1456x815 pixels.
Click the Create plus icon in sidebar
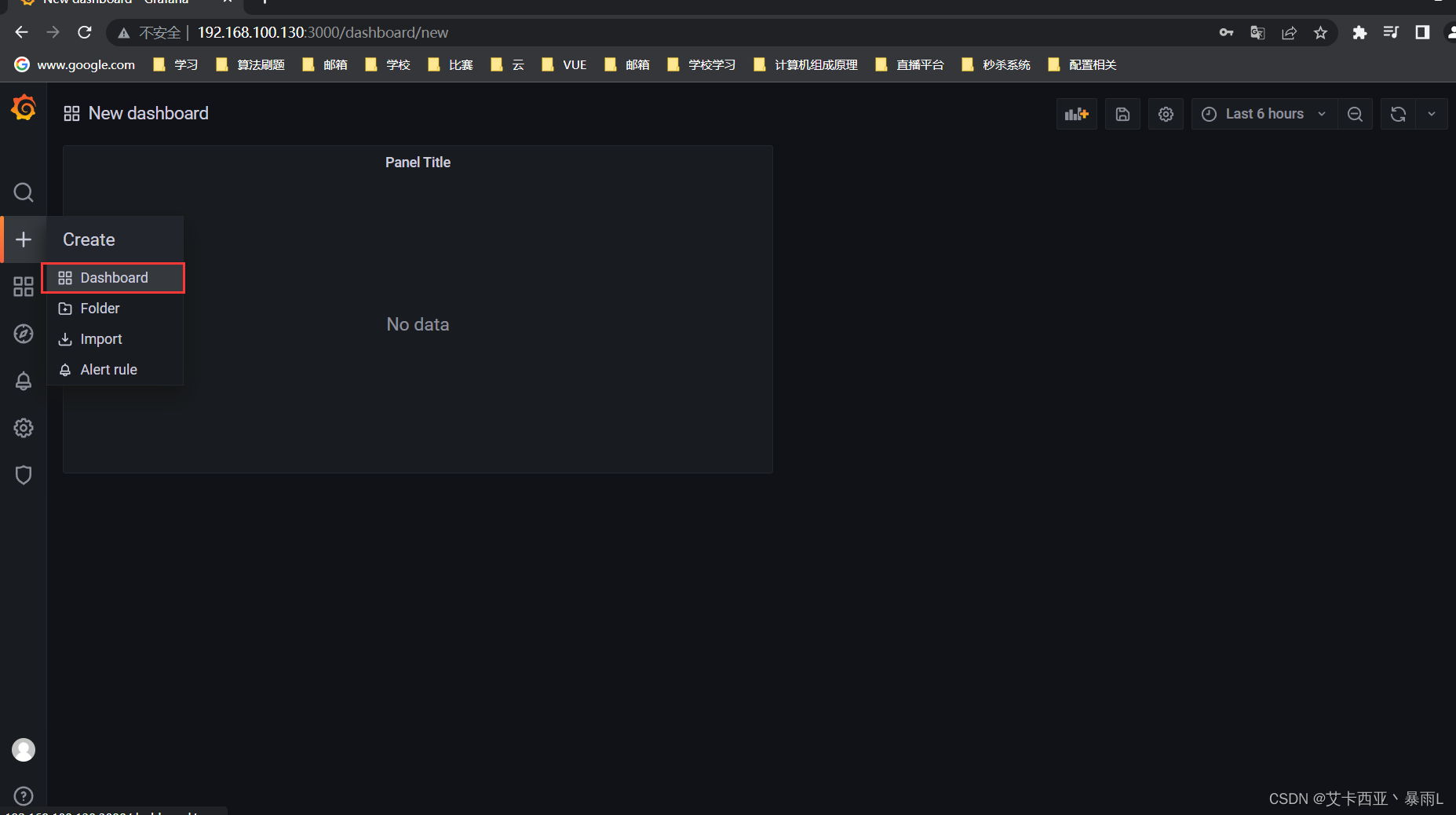24,239
